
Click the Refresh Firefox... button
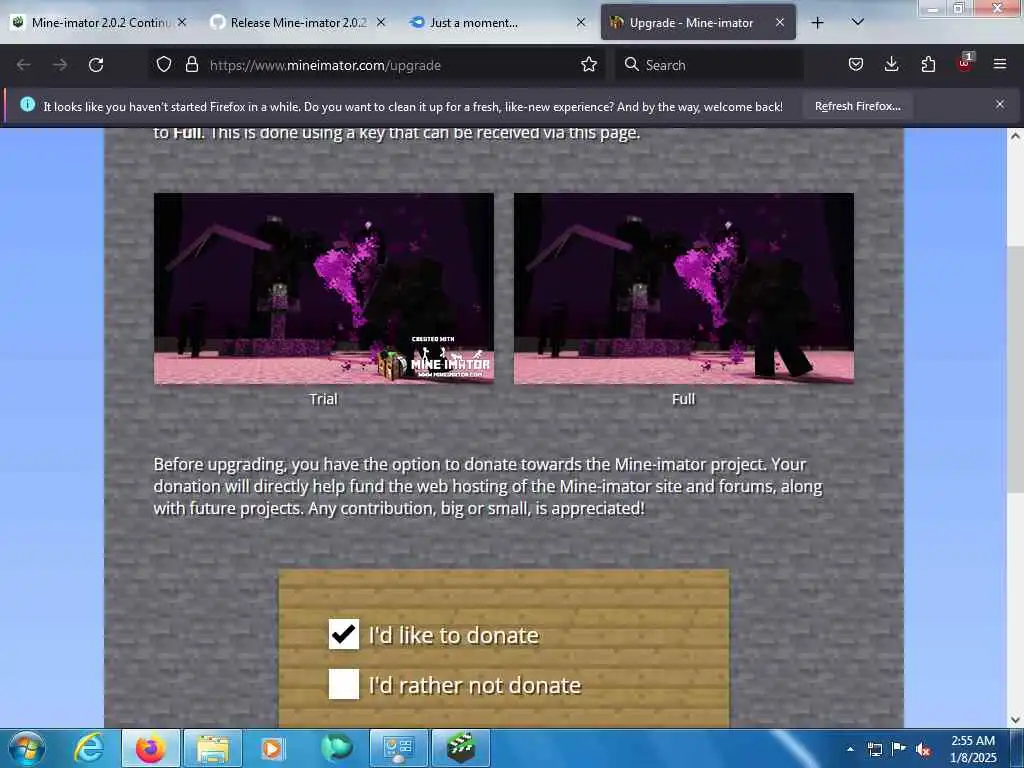(857, 106)
